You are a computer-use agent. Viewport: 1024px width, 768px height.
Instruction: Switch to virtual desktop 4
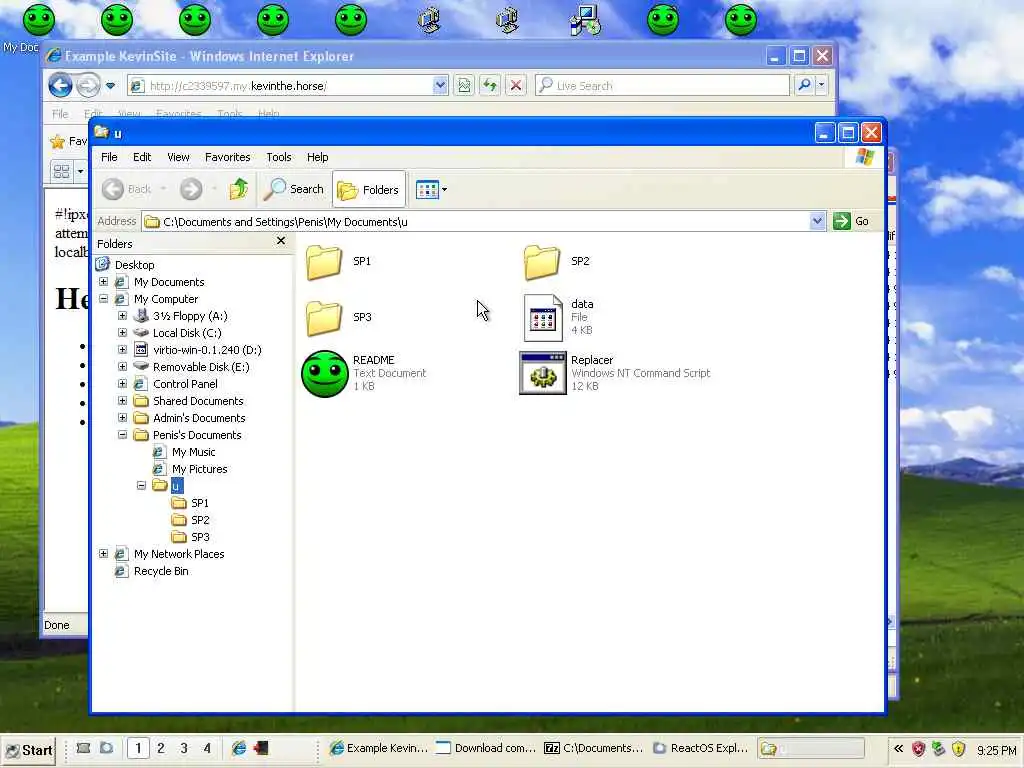[207, 748]
